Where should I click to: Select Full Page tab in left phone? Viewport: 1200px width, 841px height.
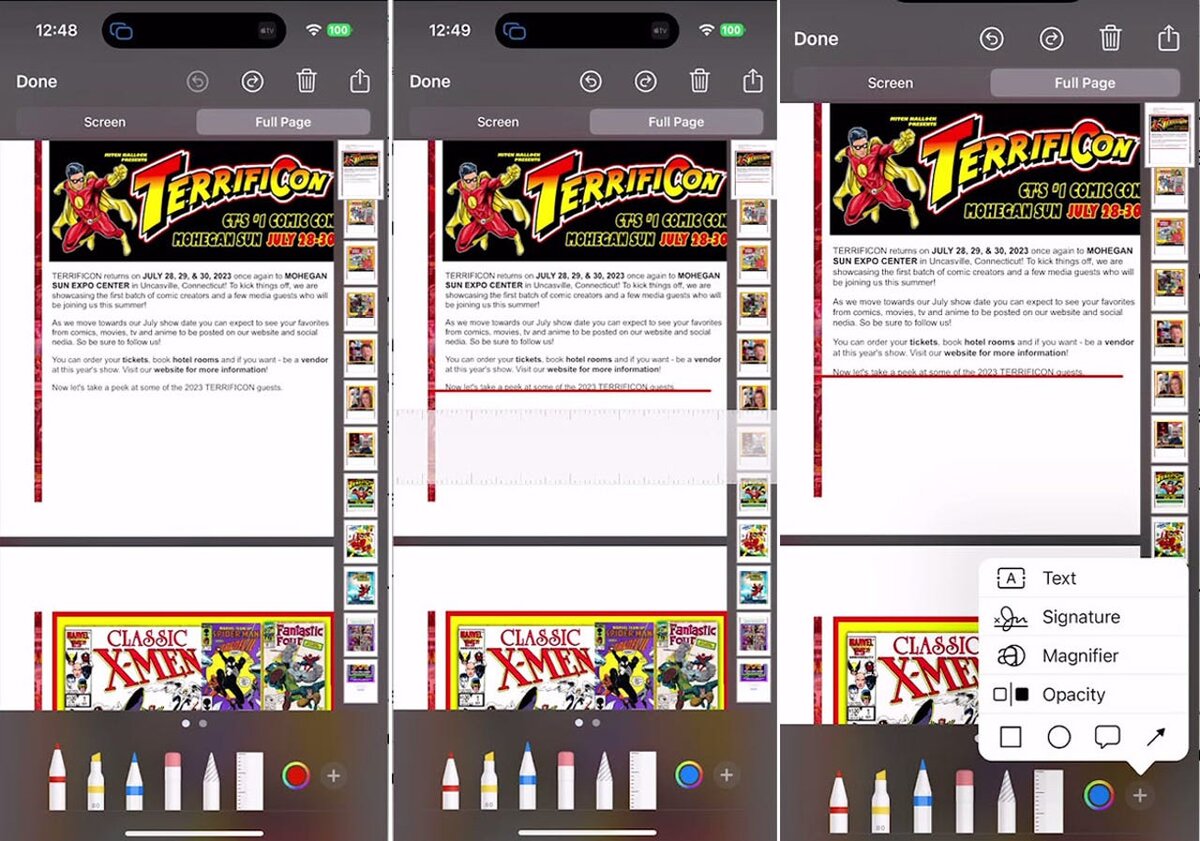(x=283, y=122)
